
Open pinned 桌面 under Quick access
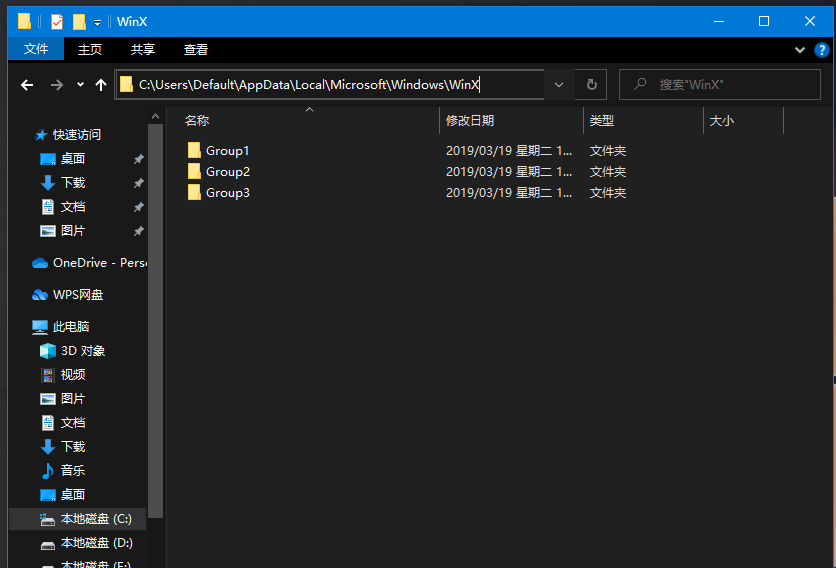[x=73, y=158]
